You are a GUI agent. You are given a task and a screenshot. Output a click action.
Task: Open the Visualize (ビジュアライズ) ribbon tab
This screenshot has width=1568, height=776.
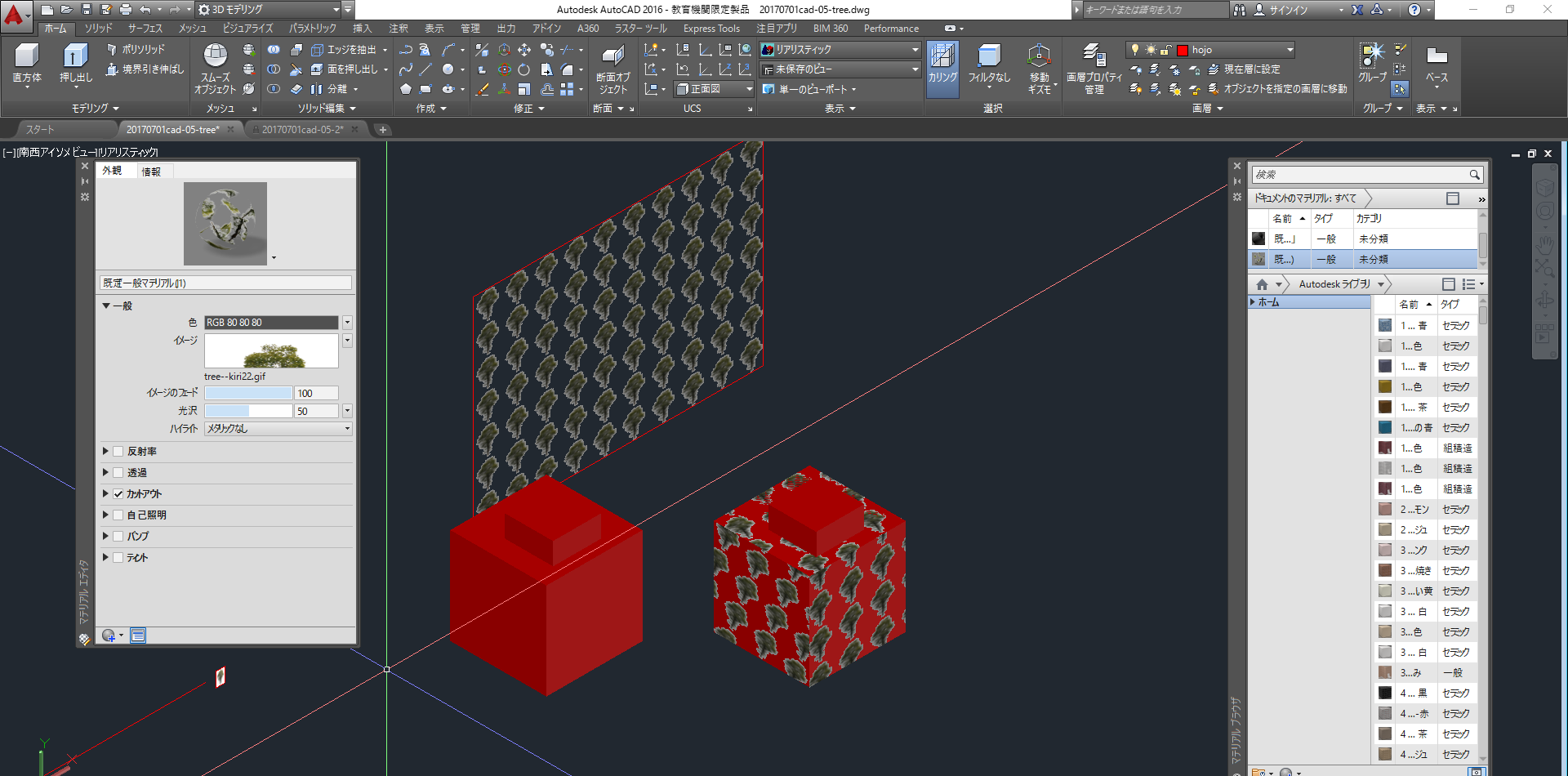(x=247, y=29)
